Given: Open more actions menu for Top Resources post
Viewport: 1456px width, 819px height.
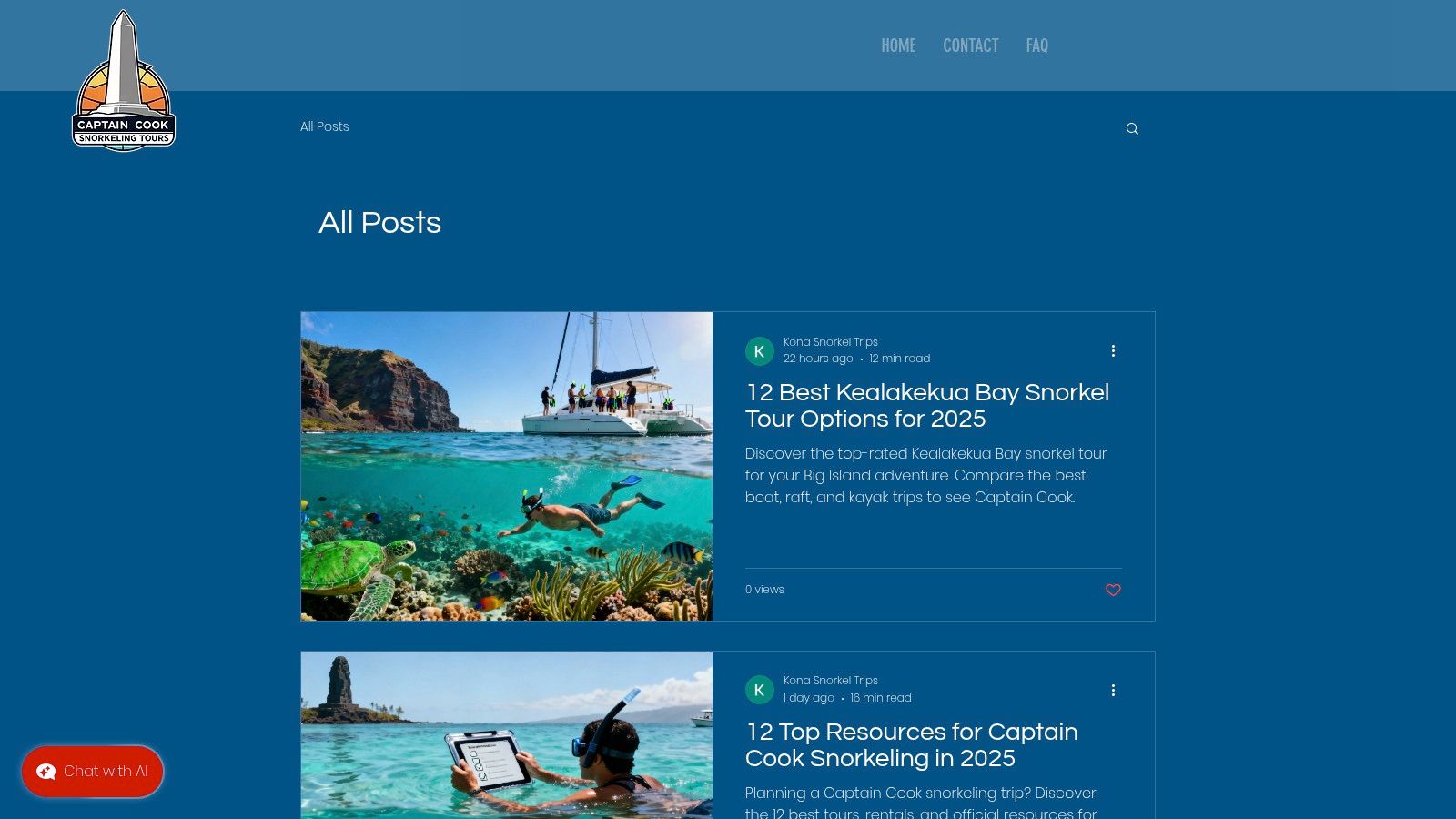Looking at the screenshot, I should (x=1113, y=690).
